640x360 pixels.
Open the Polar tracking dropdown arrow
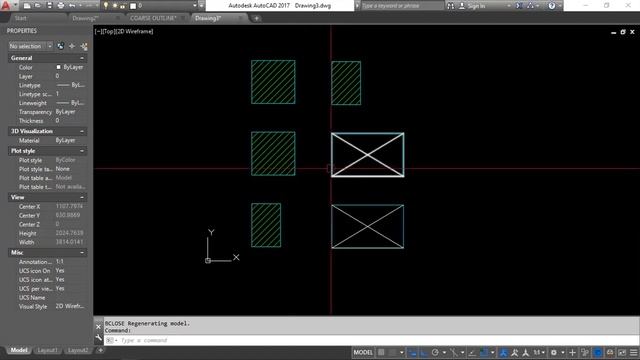[444, 352]
